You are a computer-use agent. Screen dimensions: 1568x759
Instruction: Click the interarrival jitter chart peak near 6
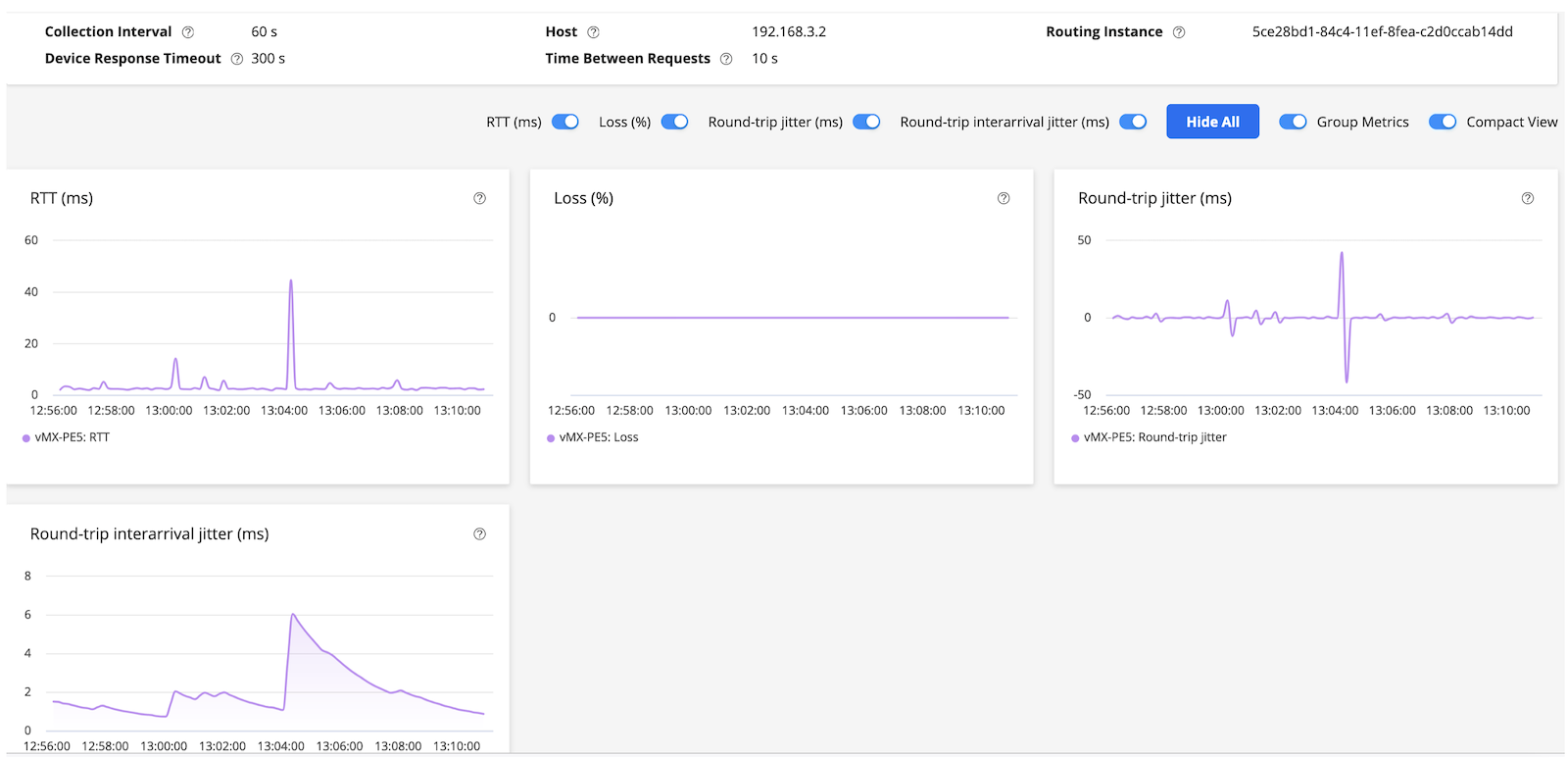[x=293, y=615]
